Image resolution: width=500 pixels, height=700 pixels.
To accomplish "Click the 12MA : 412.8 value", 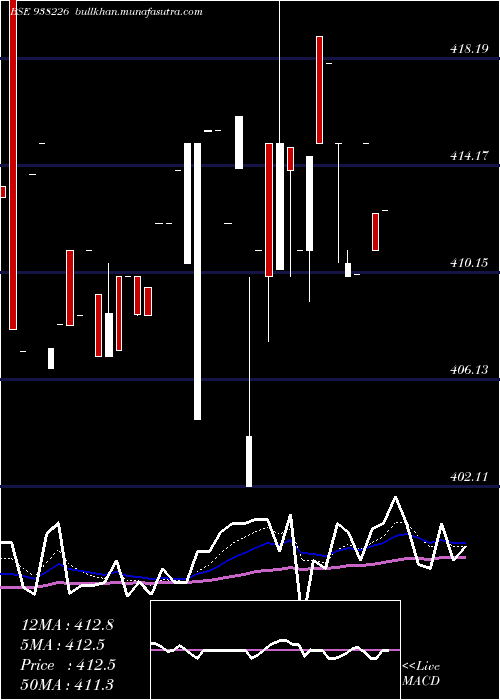I will tap(67, 625).
